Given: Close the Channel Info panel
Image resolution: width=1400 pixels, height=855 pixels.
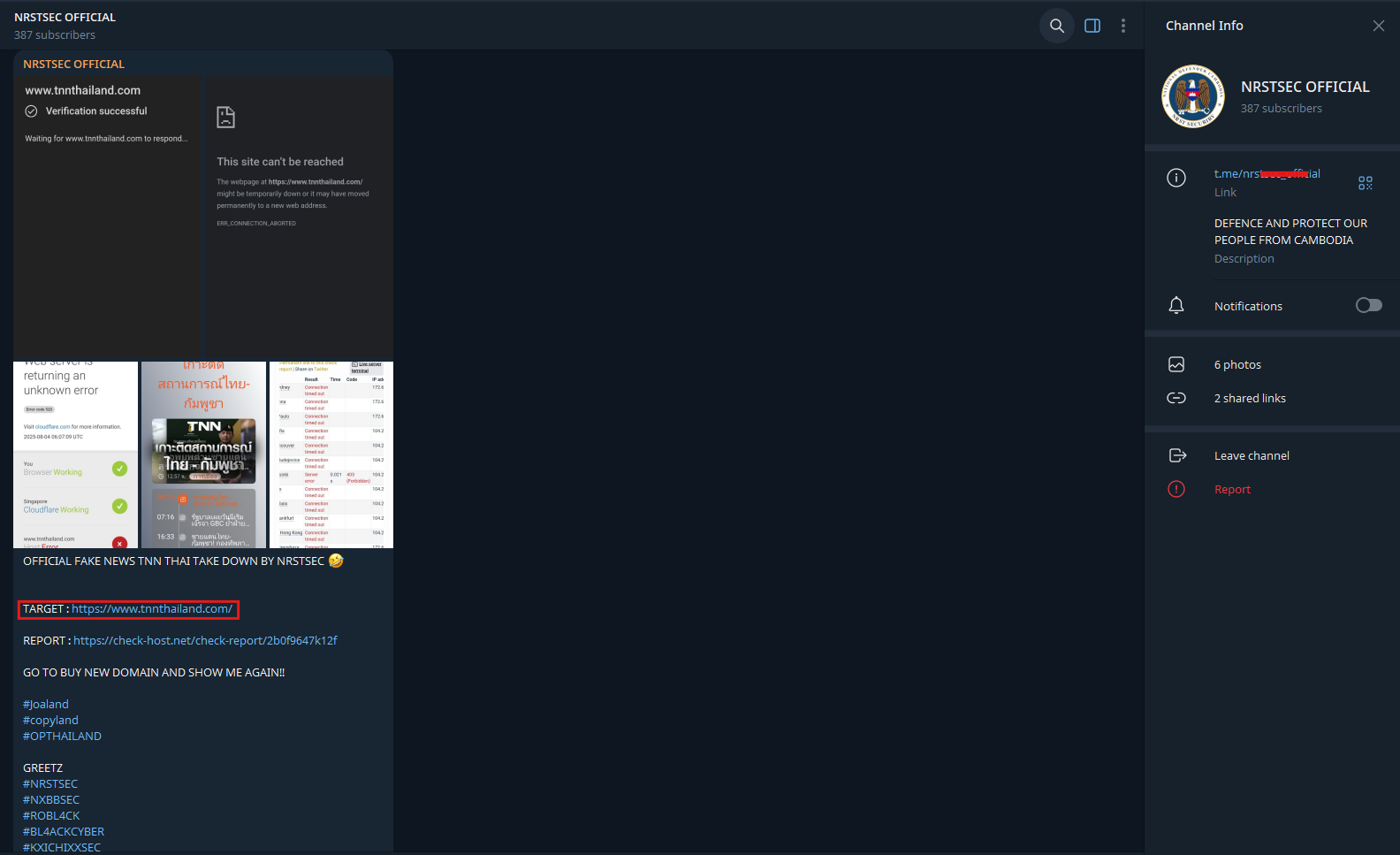Looking at the screenshot, I should (x=1378, y=26).
